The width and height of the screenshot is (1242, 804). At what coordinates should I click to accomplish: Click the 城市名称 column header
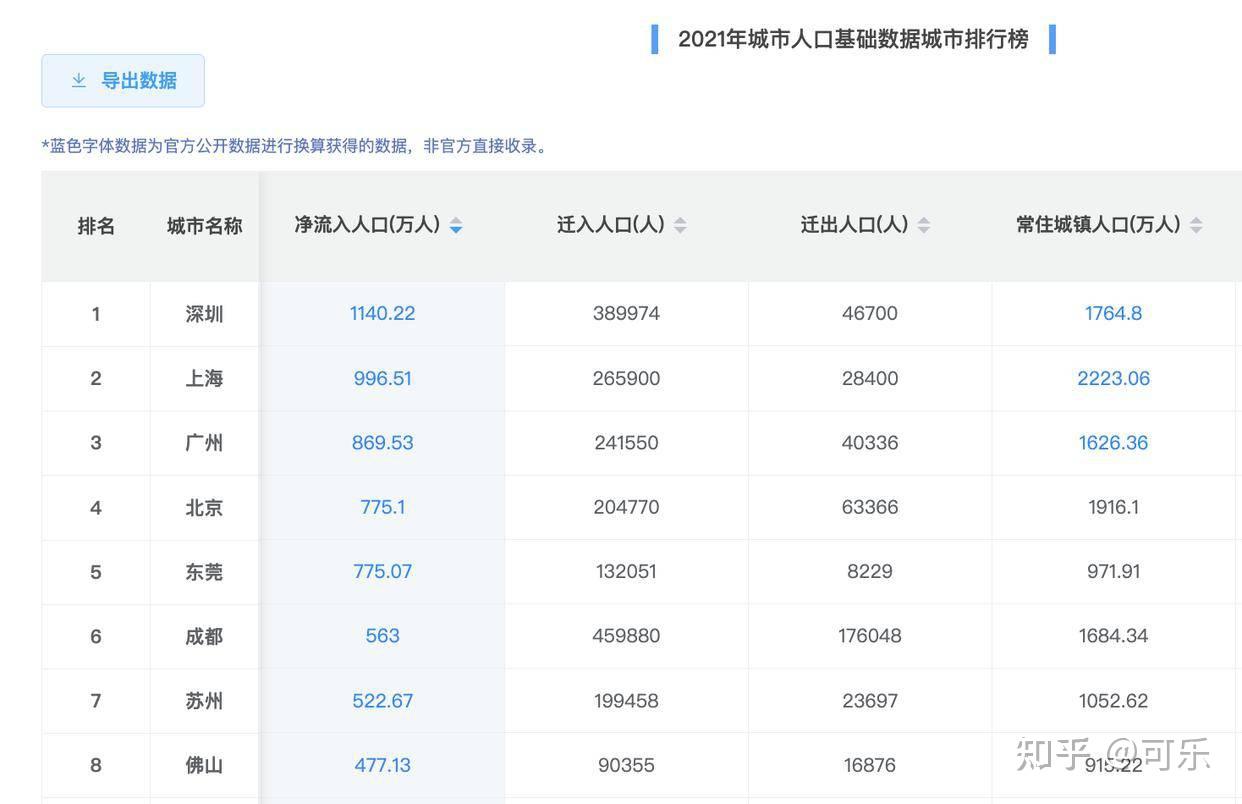click(204, 226)
